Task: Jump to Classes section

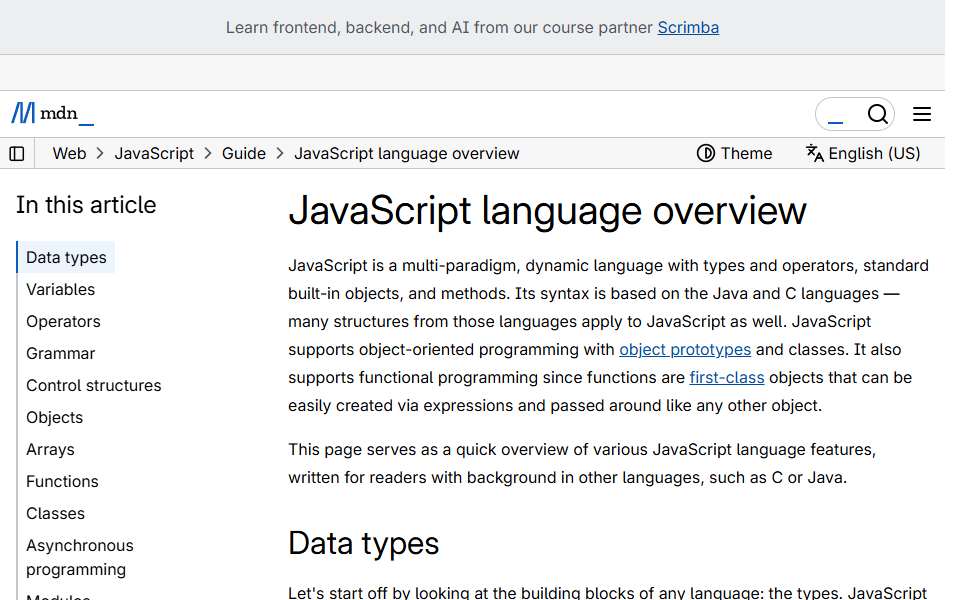Action: (x=55, y=513)
